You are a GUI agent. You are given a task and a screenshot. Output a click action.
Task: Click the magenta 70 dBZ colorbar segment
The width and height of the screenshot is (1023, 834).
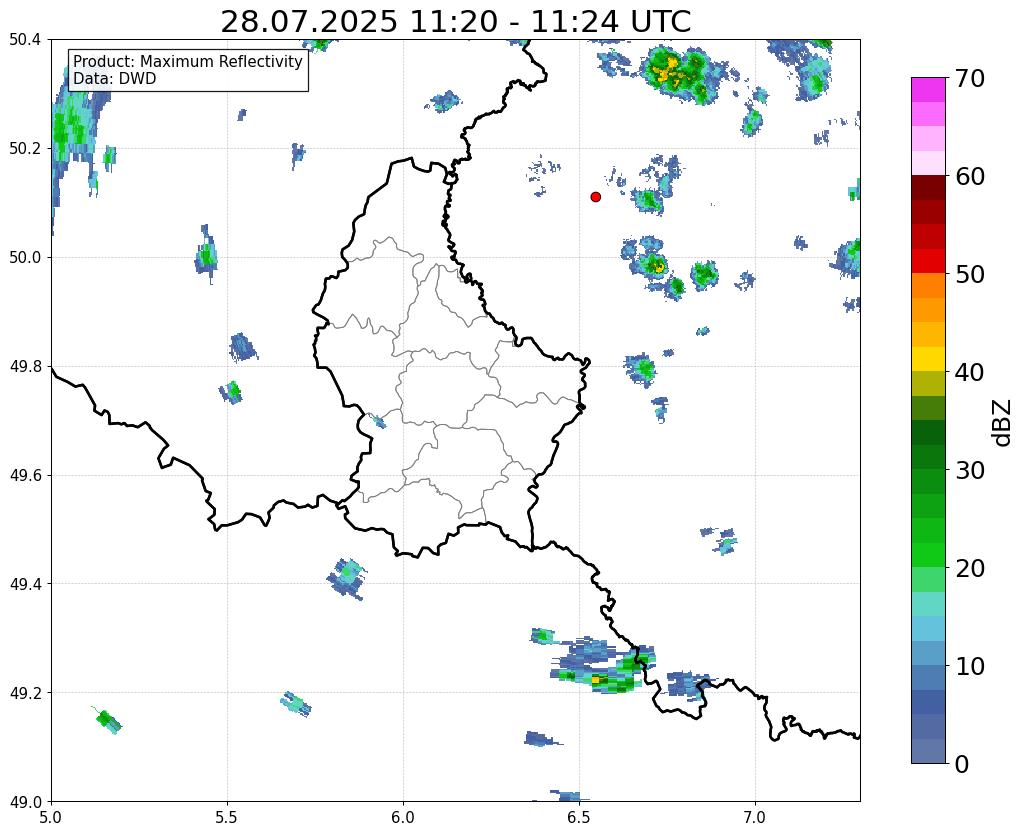point(928,90)
